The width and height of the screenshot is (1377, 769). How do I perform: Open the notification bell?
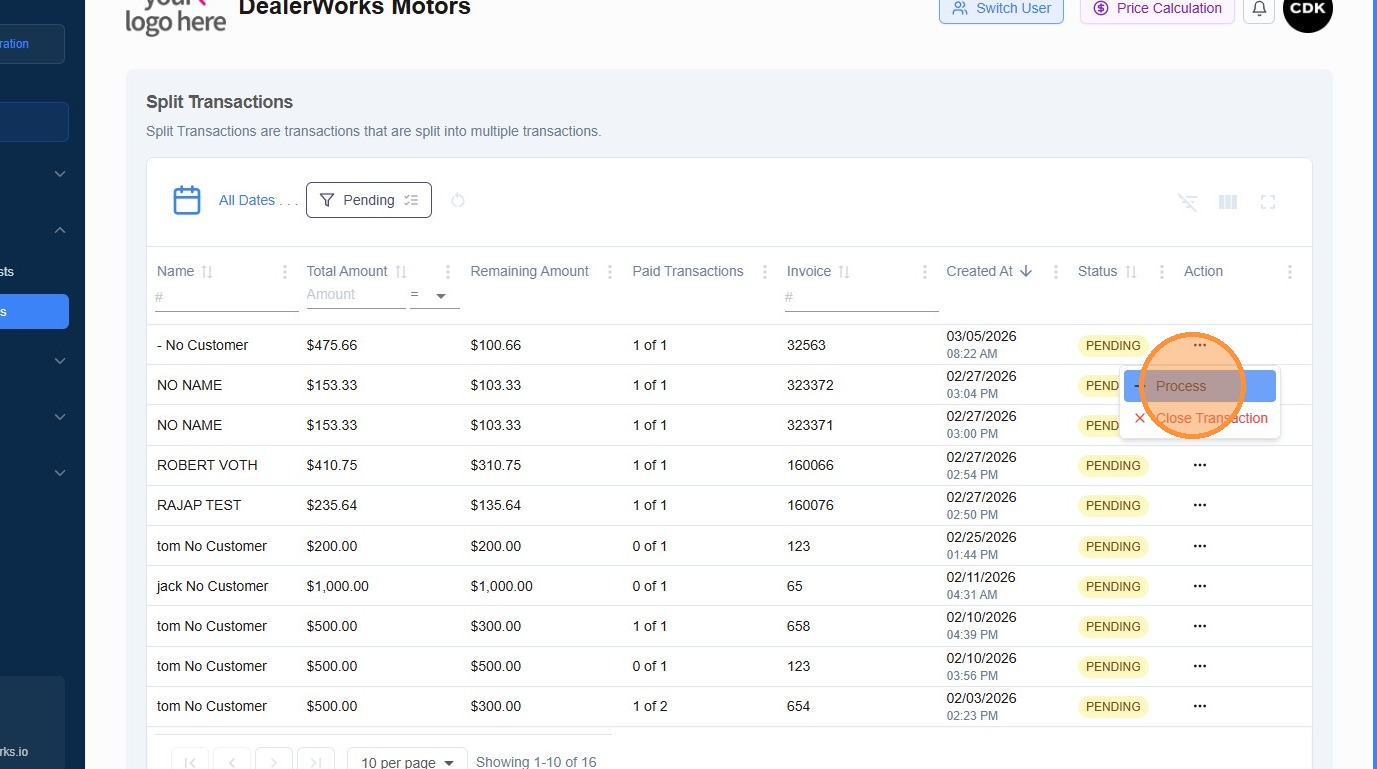click(x=1259, y=9)
